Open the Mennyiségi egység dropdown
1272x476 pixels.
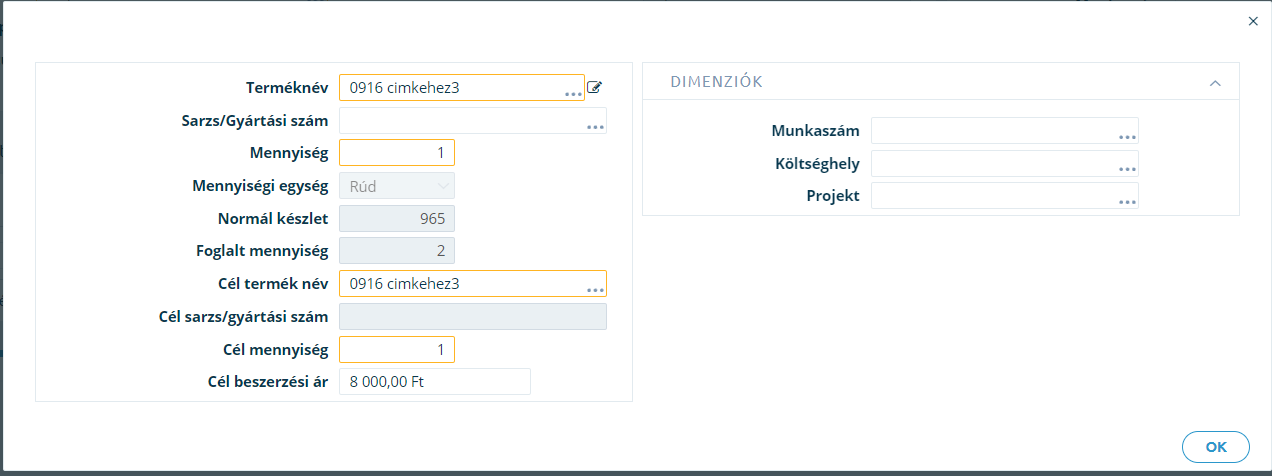pyautogui.click(x=397, y=186)
